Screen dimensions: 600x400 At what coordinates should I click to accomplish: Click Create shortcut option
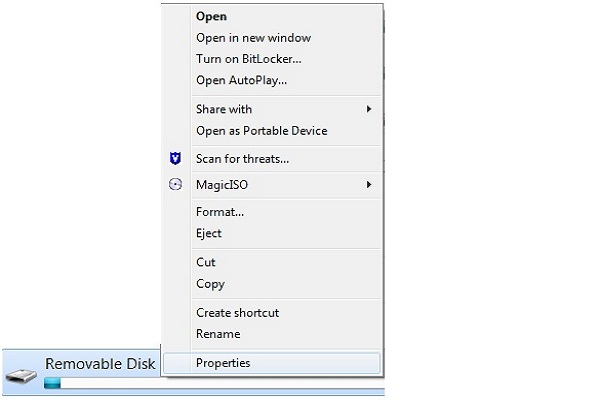coord(237,313)
